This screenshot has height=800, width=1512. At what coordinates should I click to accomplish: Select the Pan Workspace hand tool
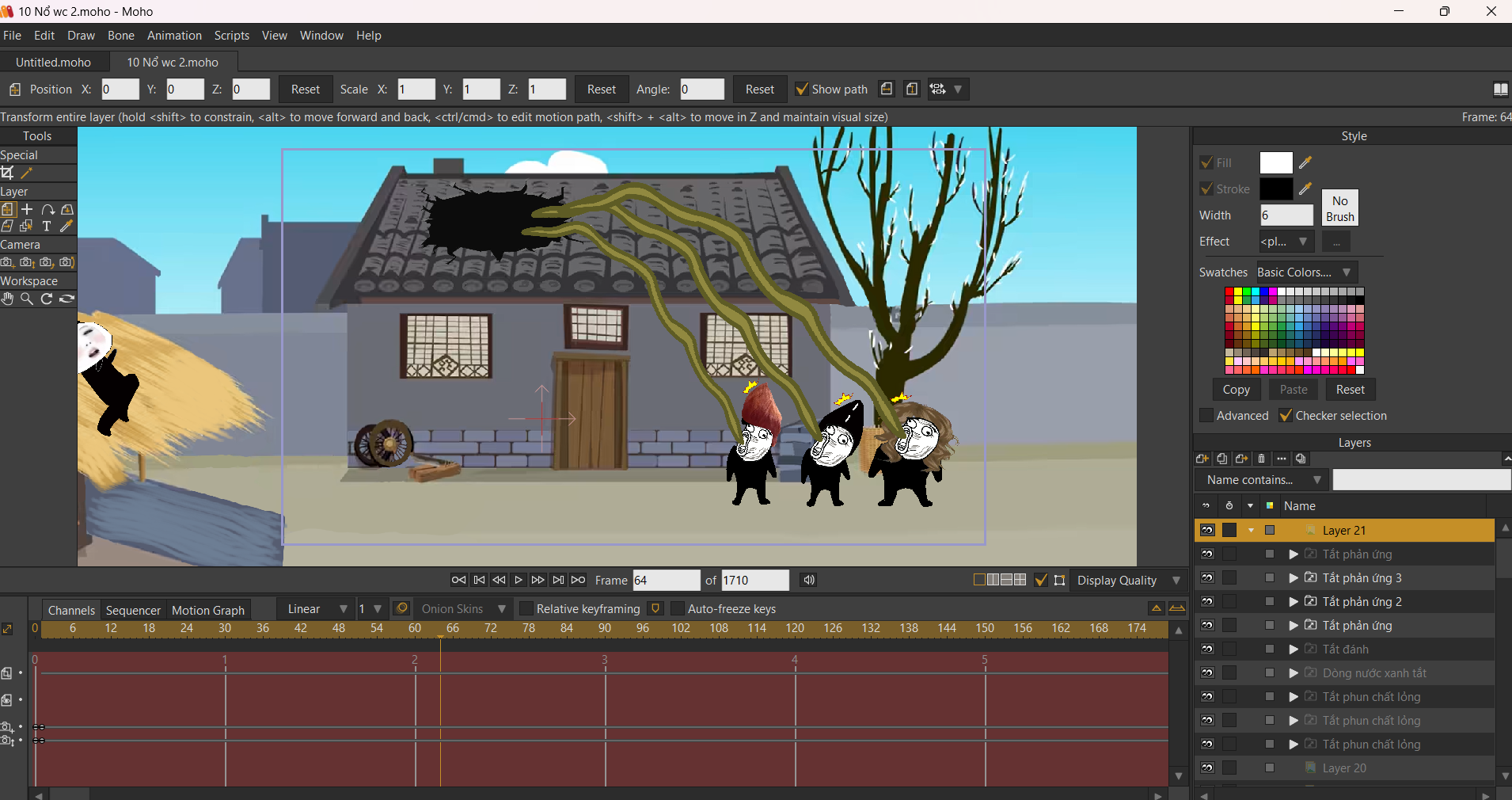click(x=8, y=299)
